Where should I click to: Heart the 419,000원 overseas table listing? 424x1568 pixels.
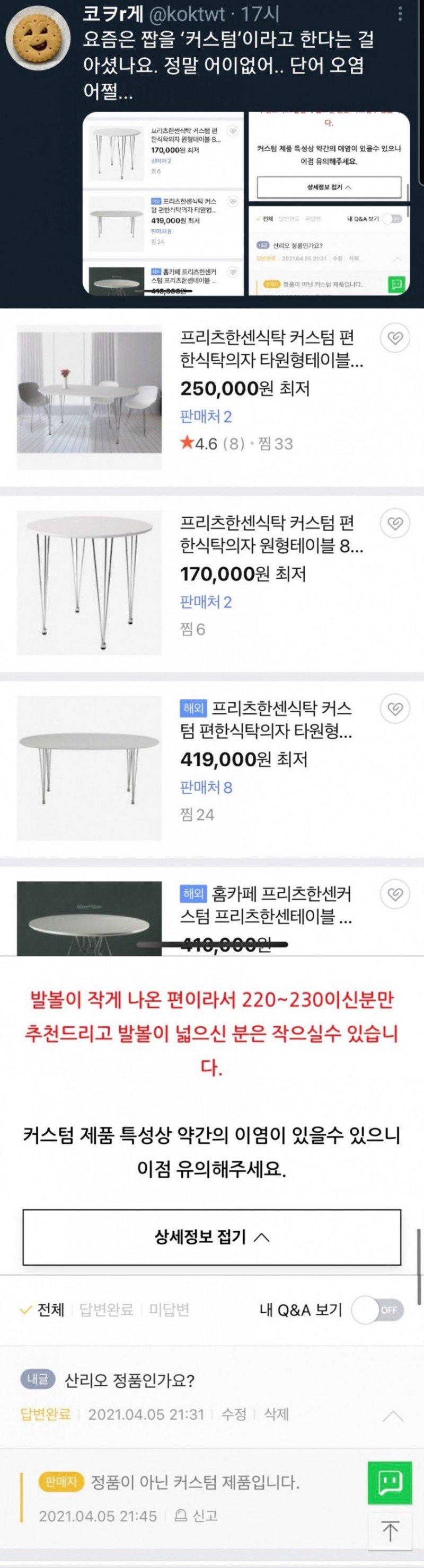tap(395, 709)
